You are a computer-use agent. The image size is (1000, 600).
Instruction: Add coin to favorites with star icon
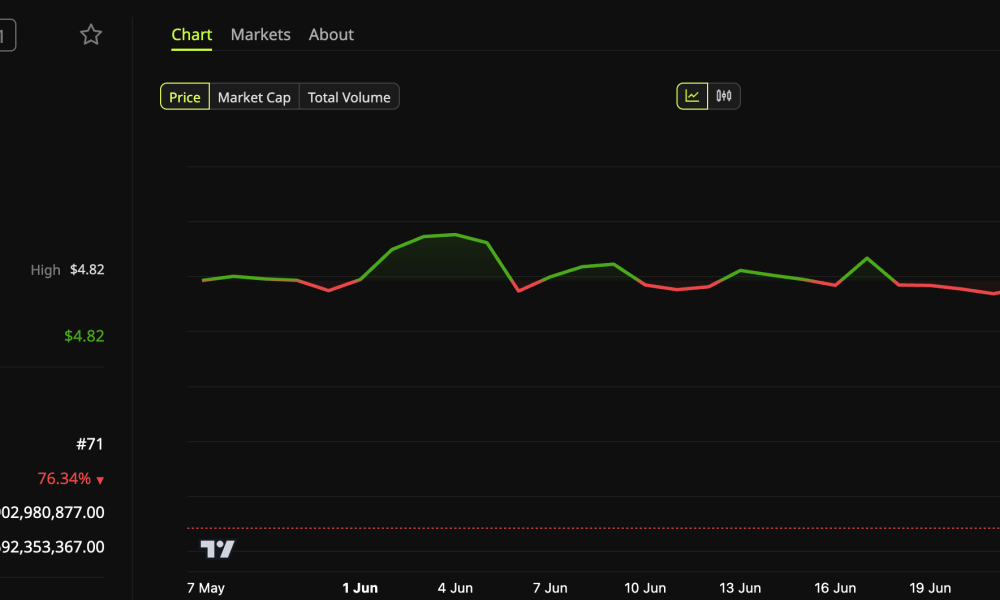[x=91, y=34]
